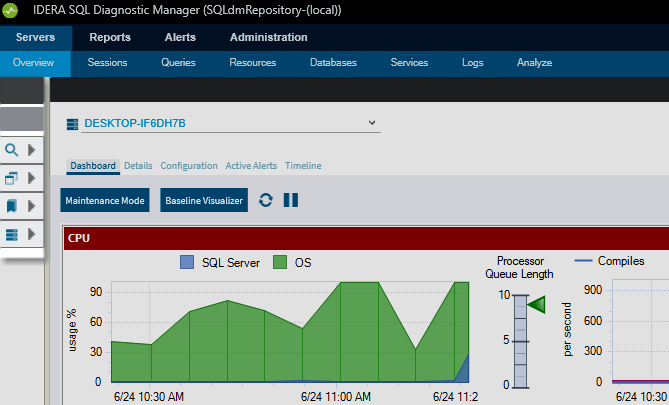
Task: Click the server icon beside DESKTOP-IF6DH7B
Action: coord(72,123)
